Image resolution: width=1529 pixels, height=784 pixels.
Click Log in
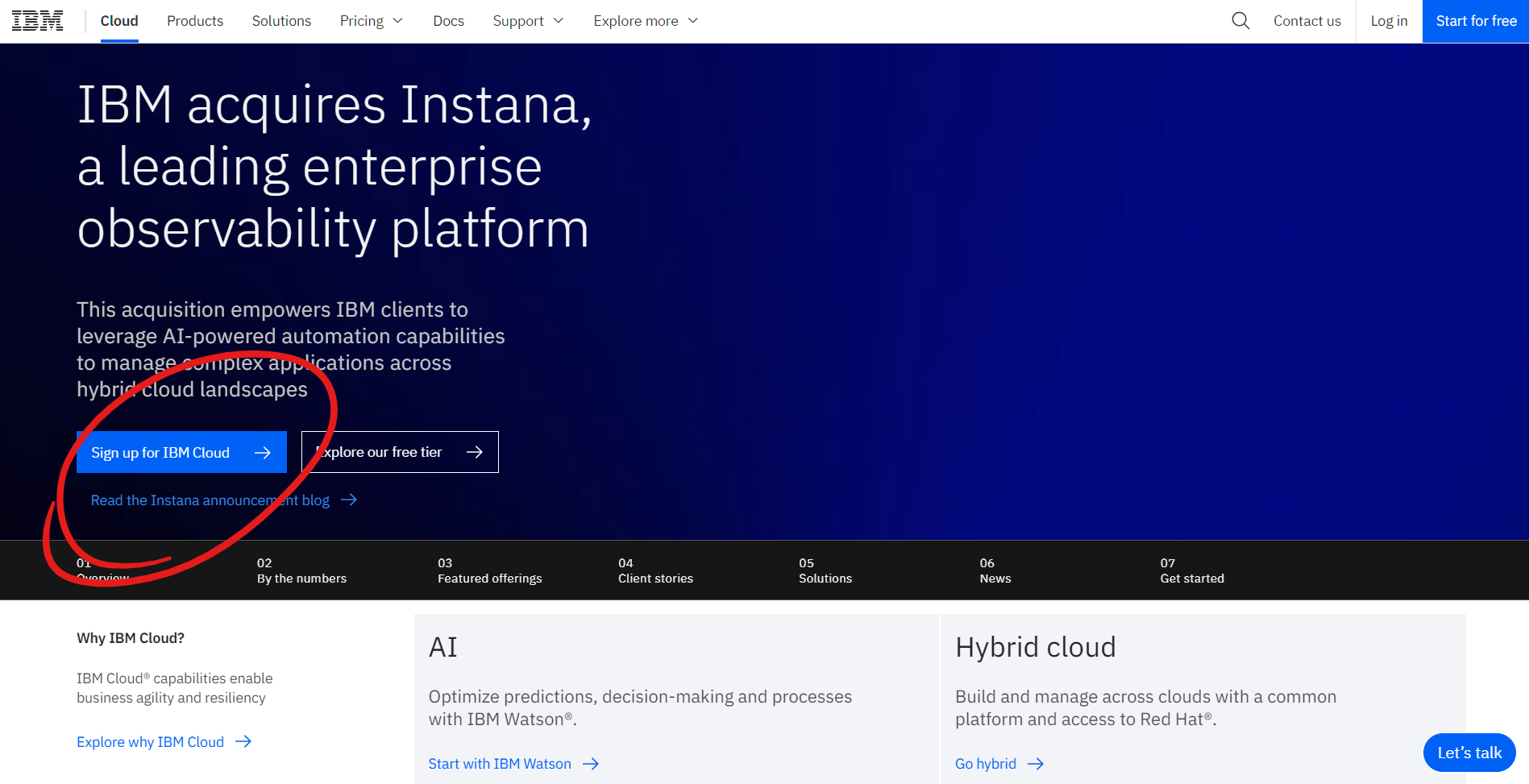pyautogui.click(x=1389, y=21)
